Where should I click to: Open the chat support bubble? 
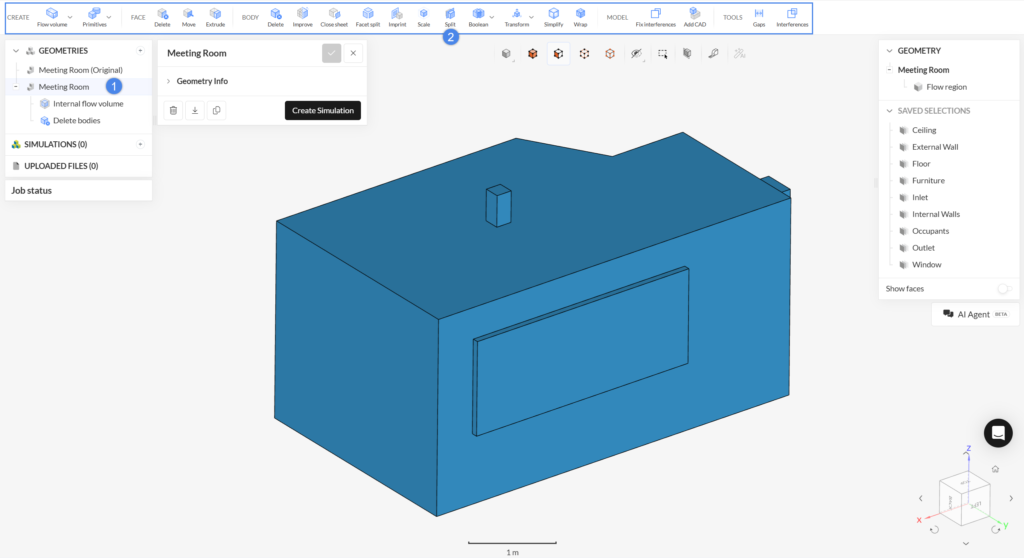(998, 433)
